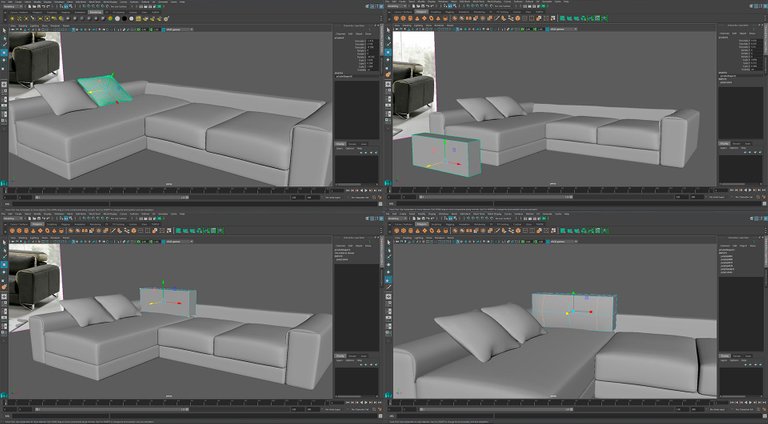Open sRGB gamma dropdown in top-left viewport
The width and height of the screenshot is (768, 424).
[179, 29]
